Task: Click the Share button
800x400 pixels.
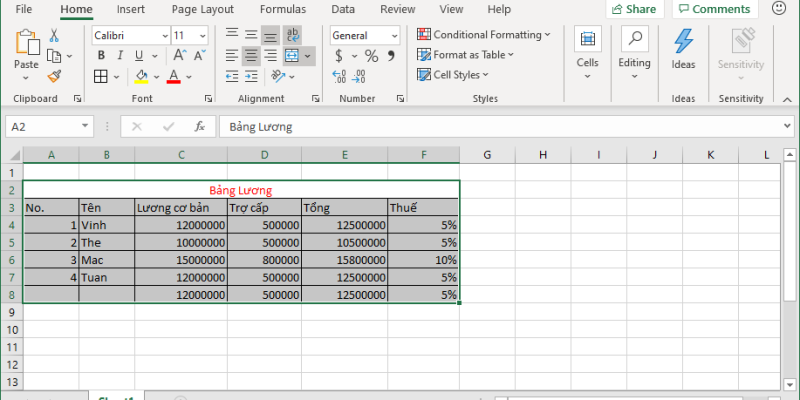Action: click(x=634, y=9)
